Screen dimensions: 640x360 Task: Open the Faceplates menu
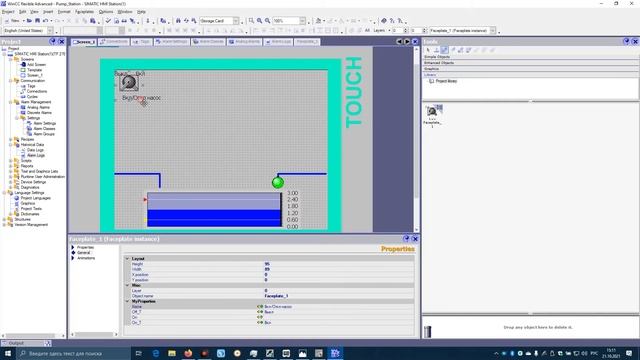click(84, 12)
